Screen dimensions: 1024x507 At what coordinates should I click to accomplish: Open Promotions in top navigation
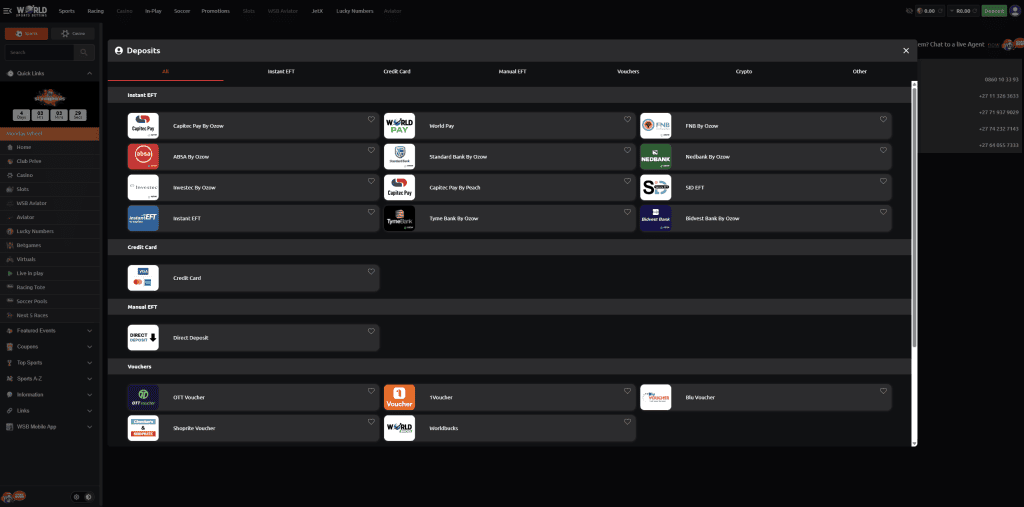216,11
